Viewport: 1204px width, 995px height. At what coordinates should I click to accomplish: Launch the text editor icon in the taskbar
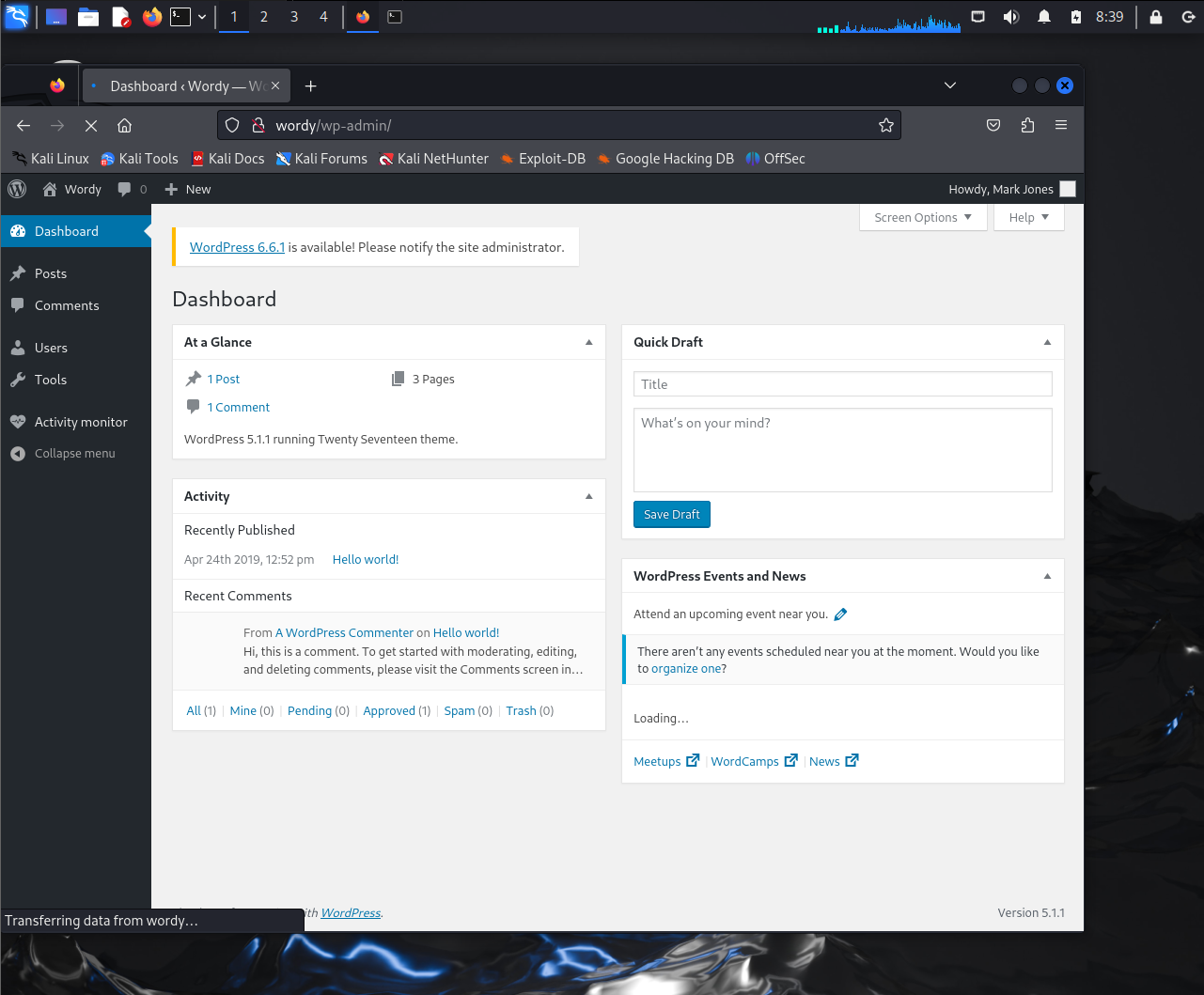pyautogui.click(x=120, y=17)
